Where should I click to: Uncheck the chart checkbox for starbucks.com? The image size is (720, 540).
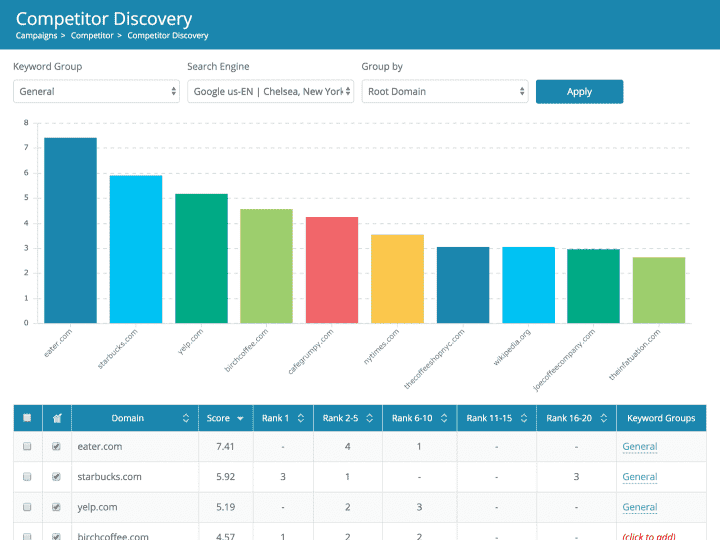click(56, 477)
